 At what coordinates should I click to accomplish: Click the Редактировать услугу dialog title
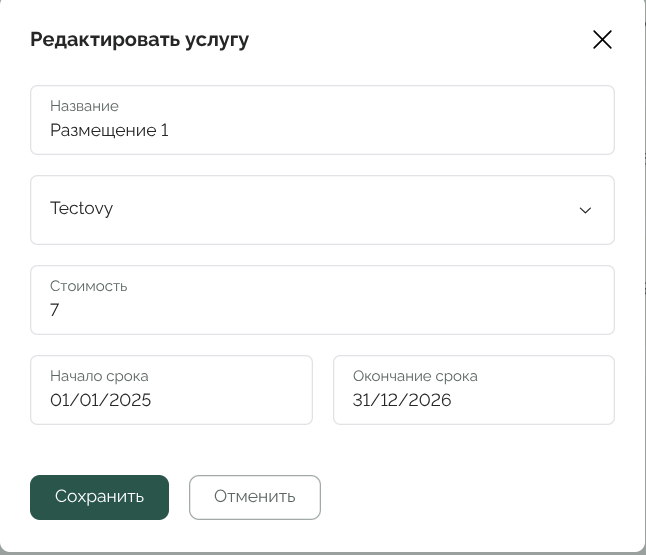(139, 40)
